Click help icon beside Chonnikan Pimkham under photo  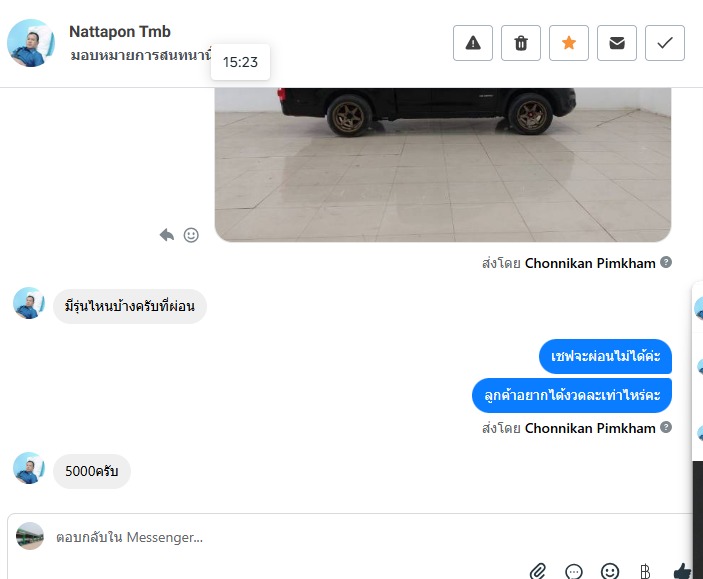pos(666,262)
